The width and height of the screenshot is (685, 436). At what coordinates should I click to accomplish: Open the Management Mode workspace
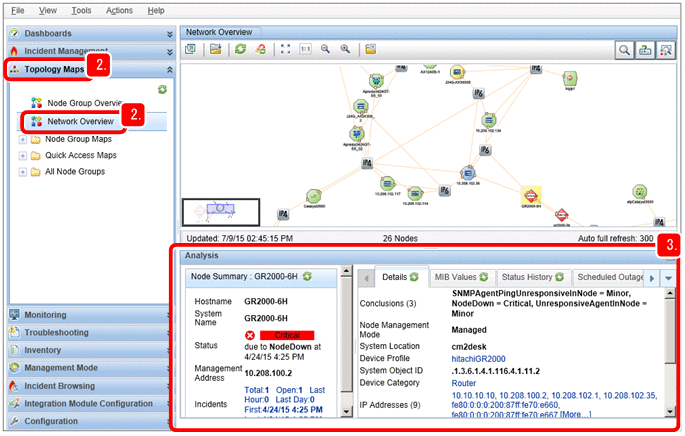click(x=89, y=368)
